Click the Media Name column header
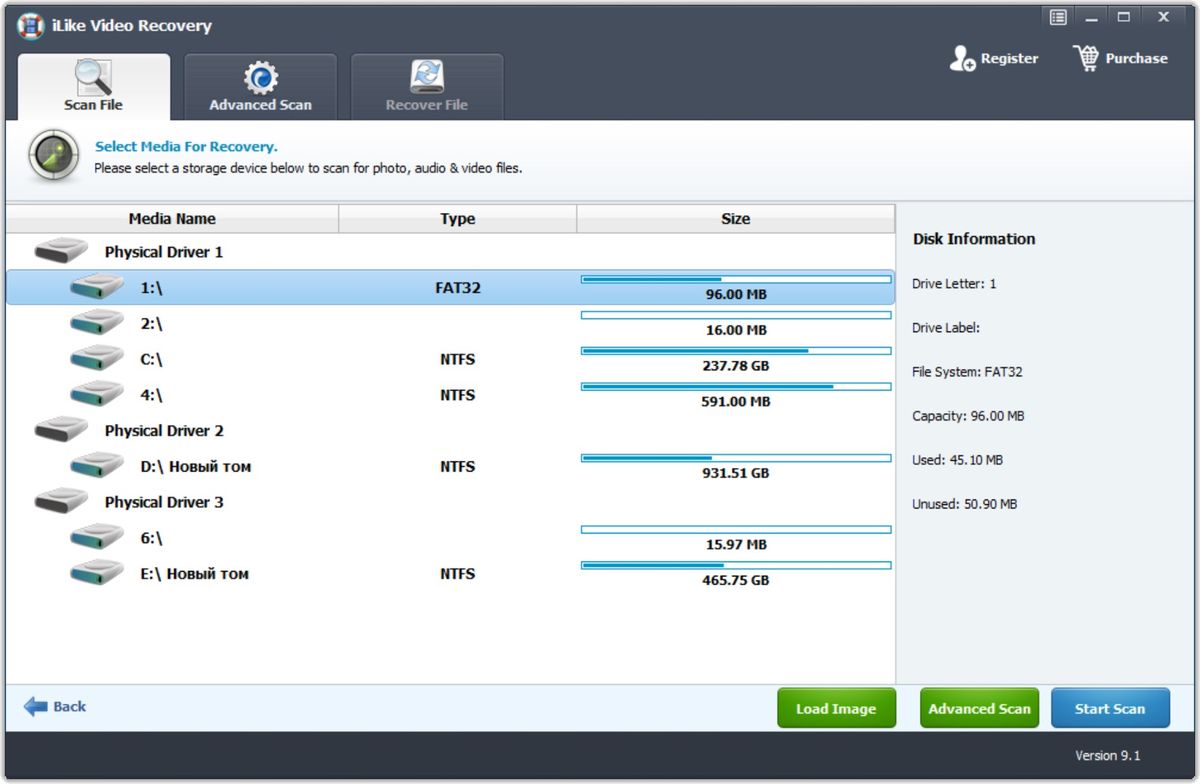 tap(172, 218)
